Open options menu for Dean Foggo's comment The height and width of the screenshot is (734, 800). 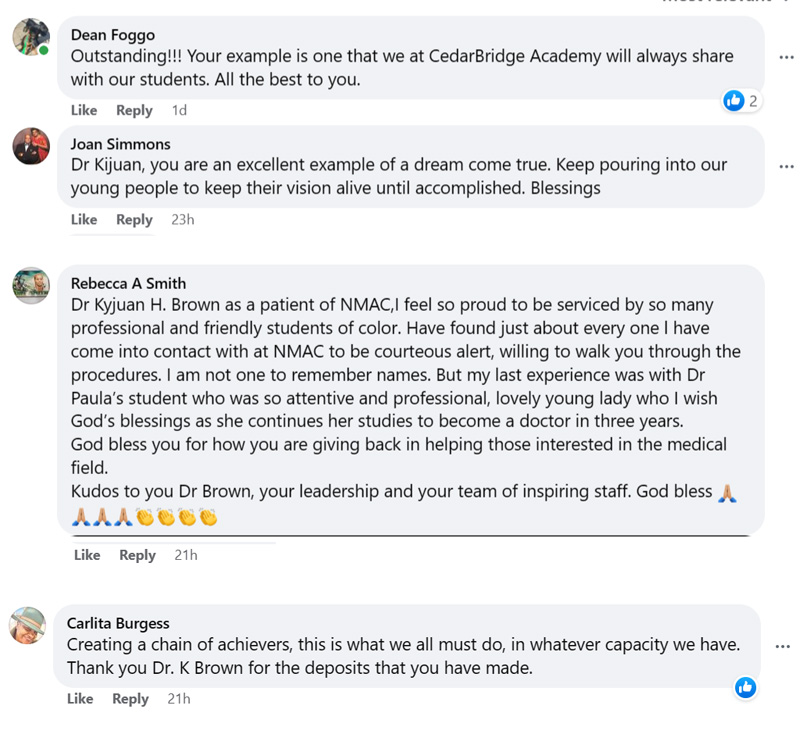(786, 57)
